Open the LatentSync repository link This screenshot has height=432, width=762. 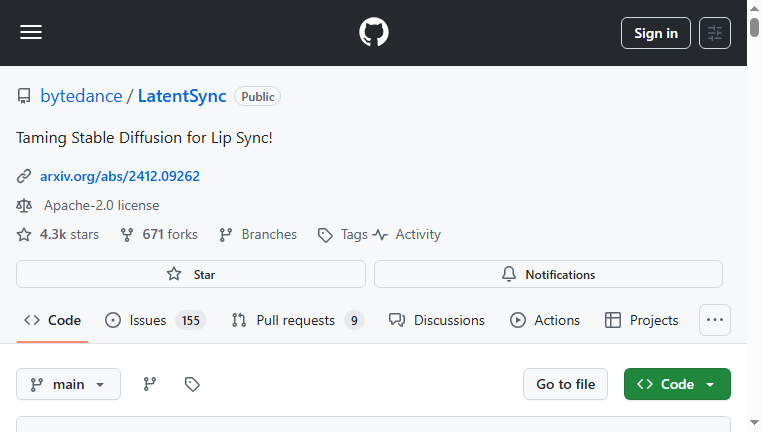(182, 96)
